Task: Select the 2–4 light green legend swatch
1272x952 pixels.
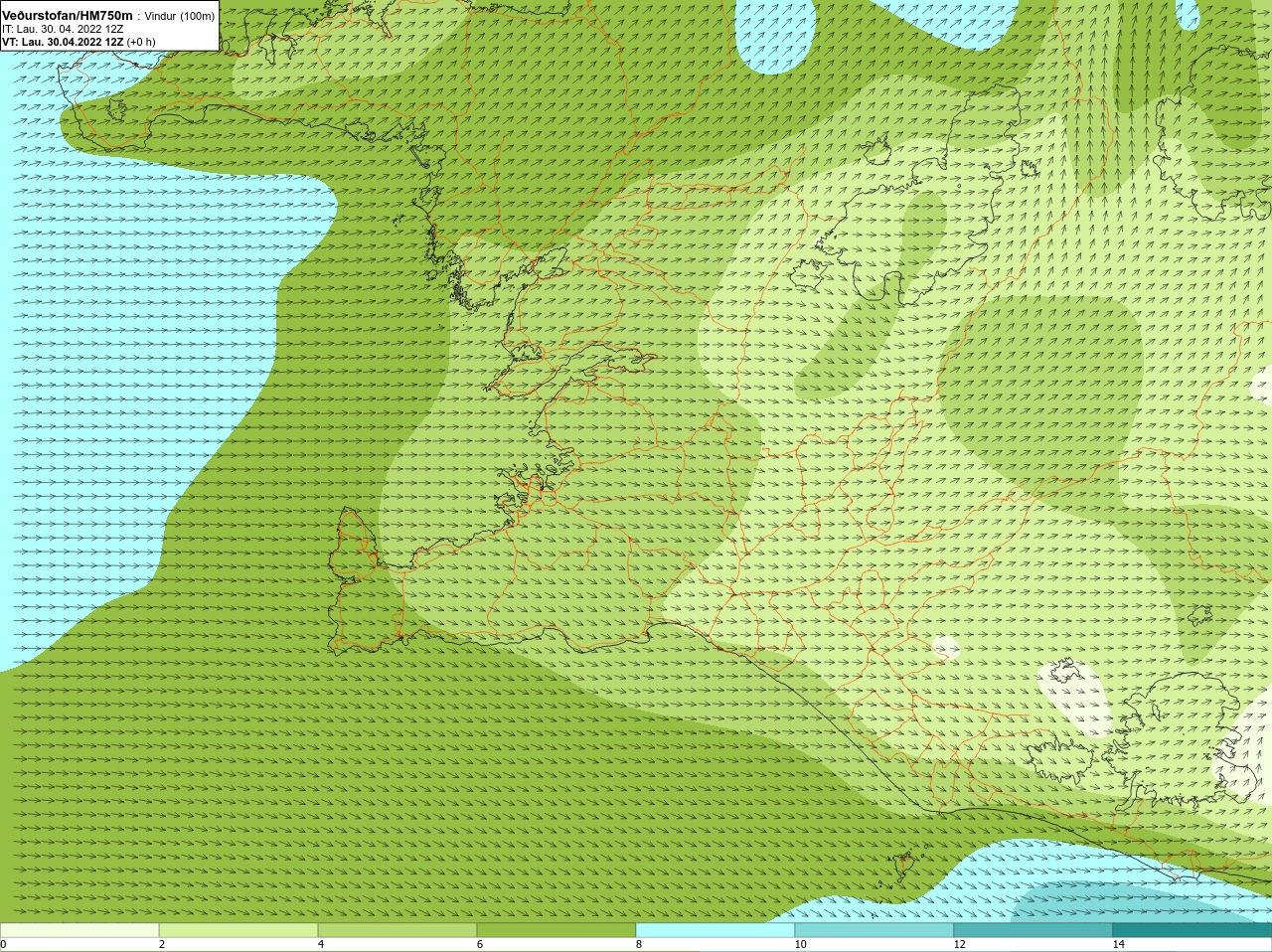Action: (238, 930)
